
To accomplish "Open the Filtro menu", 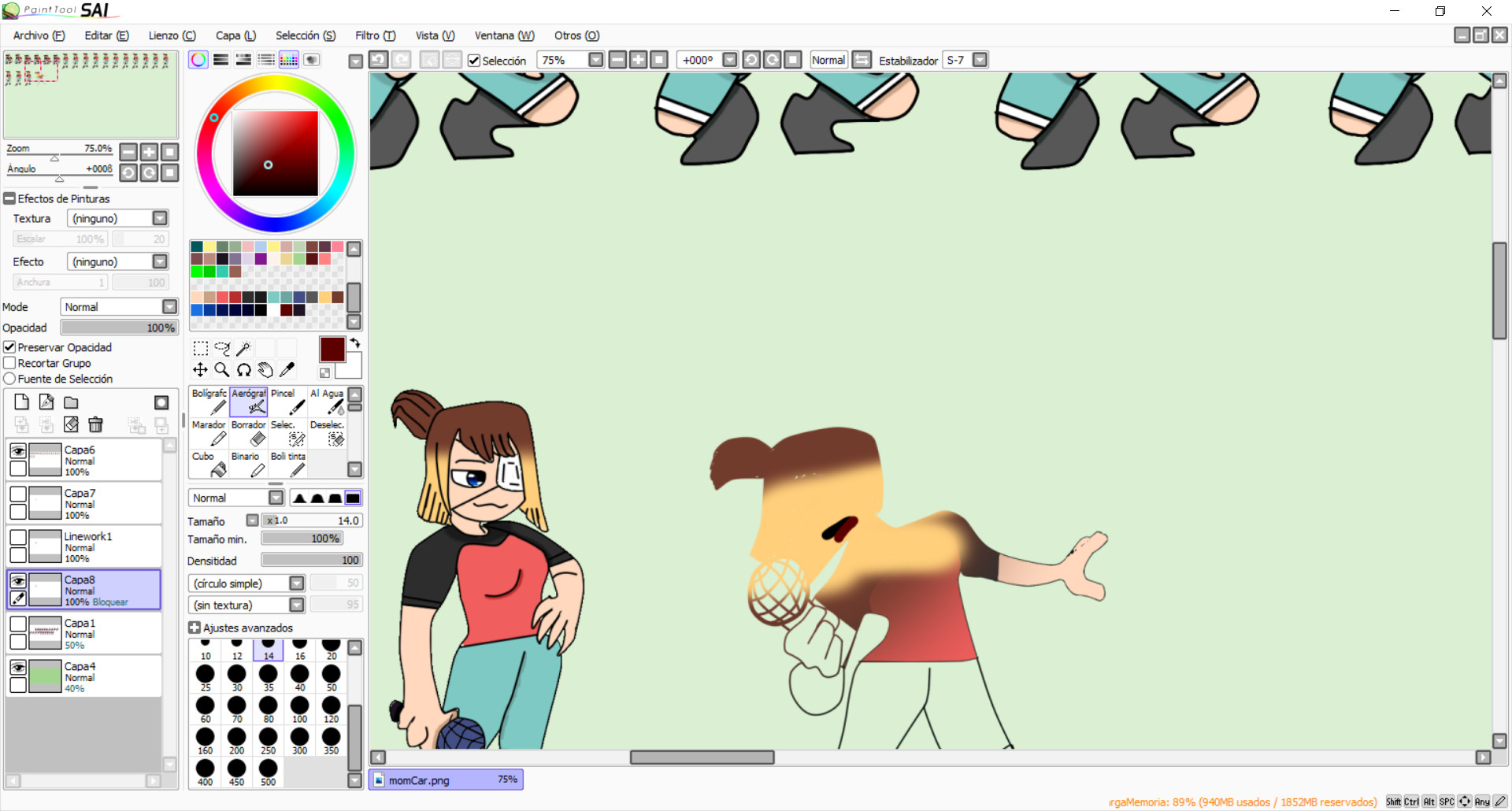I will pos(375,35).
